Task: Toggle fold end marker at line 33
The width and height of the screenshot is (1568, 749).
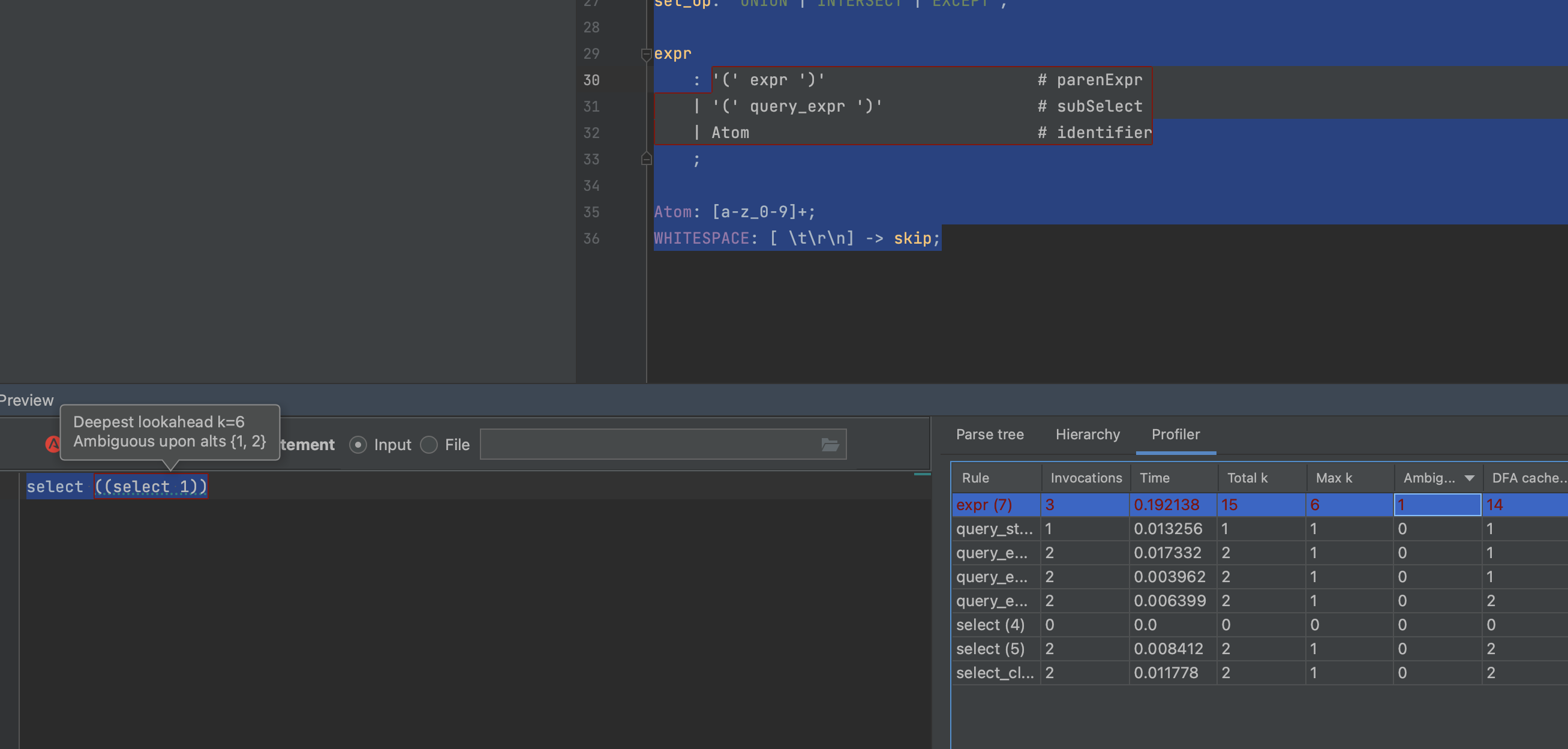Action: click(x=647, y=160)
